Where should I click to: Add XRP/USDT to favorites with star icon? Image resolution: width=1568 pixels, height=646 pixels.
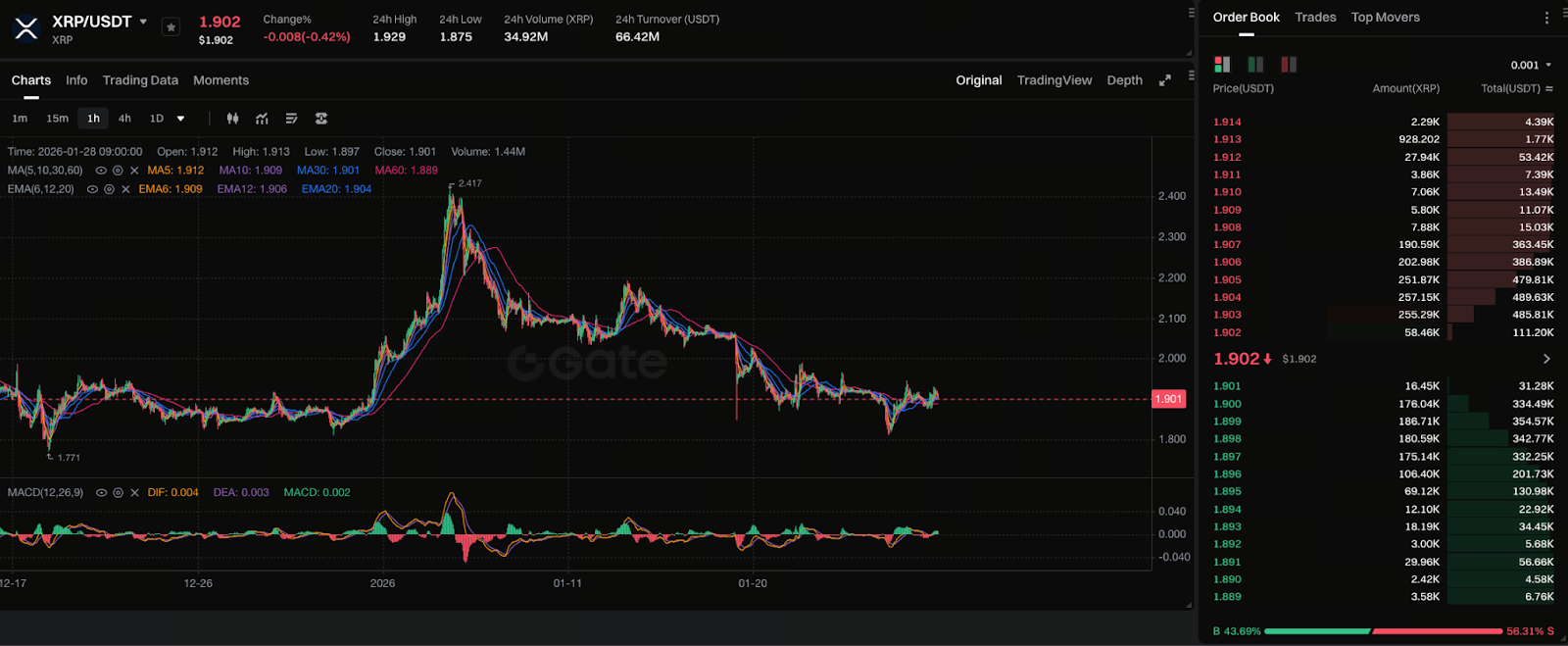click(x=171, y=27)
